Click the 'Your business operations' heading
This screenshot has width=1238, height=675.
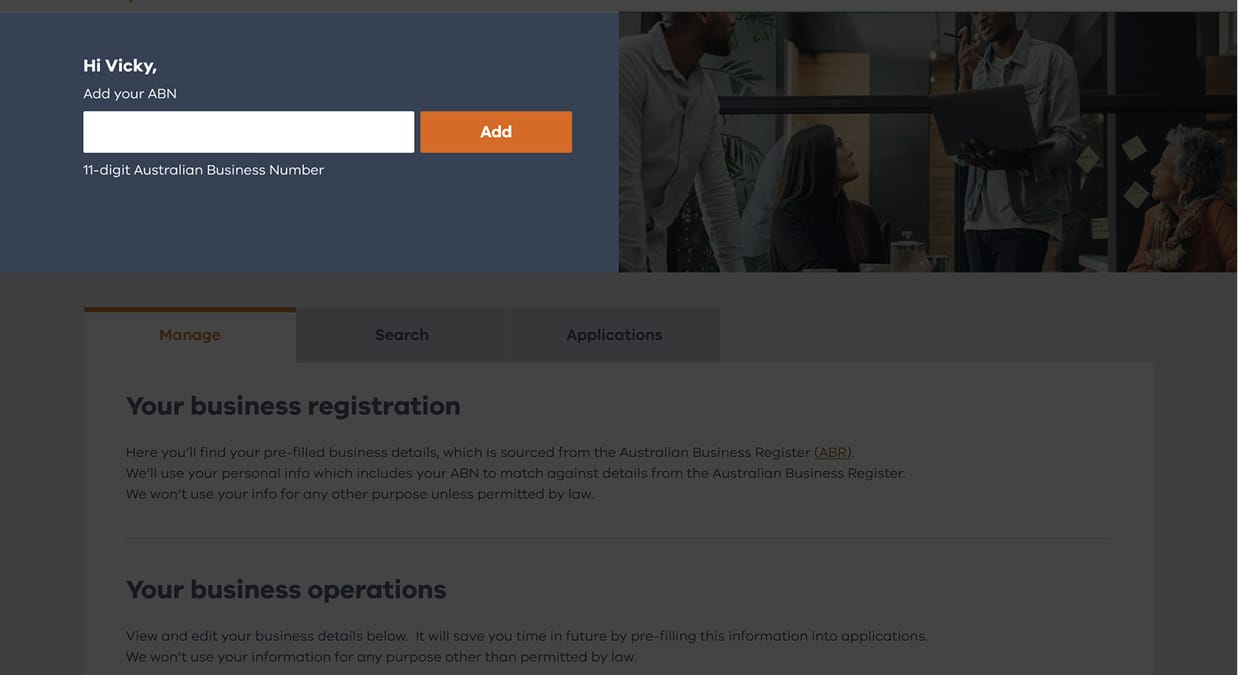pos(286,590)
